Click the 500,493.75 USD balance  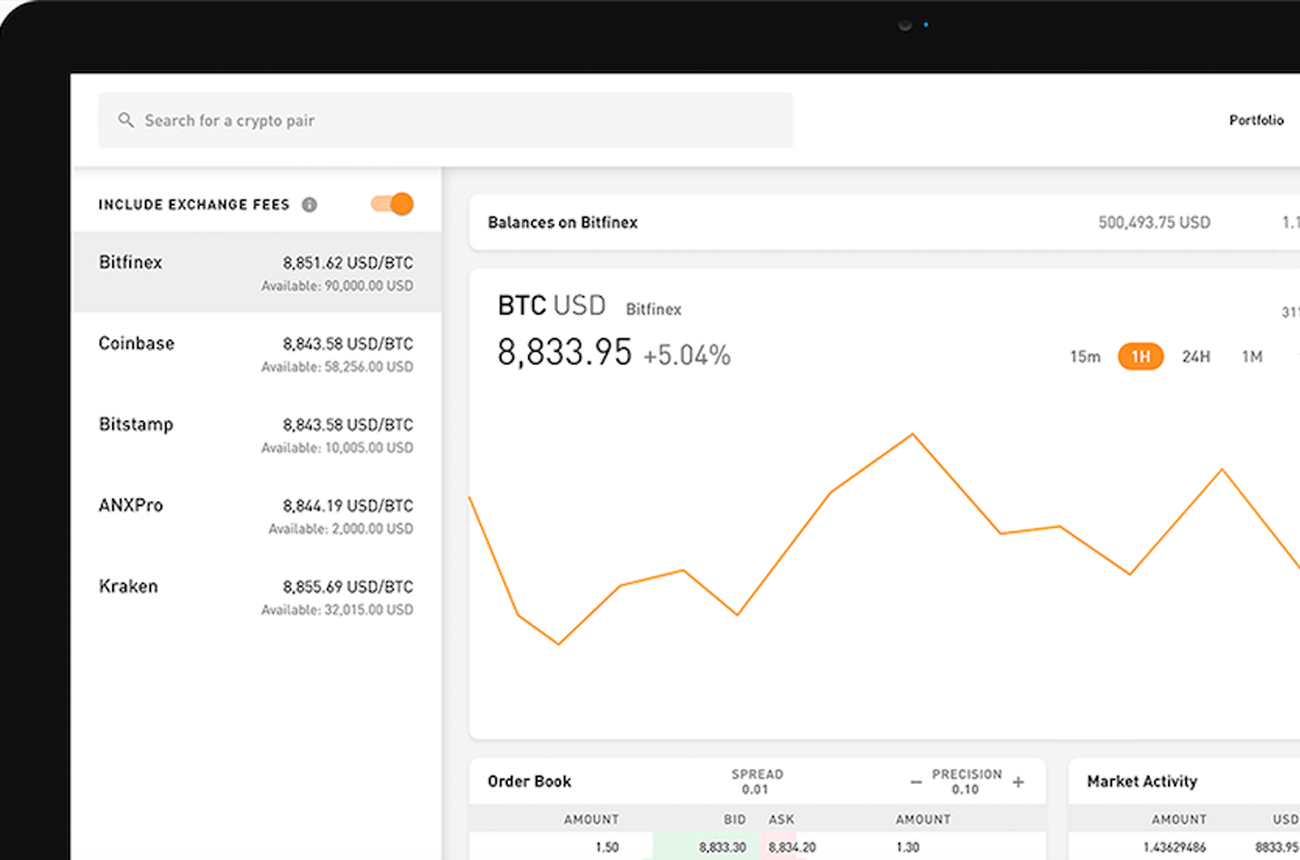tap(1154, 222)
